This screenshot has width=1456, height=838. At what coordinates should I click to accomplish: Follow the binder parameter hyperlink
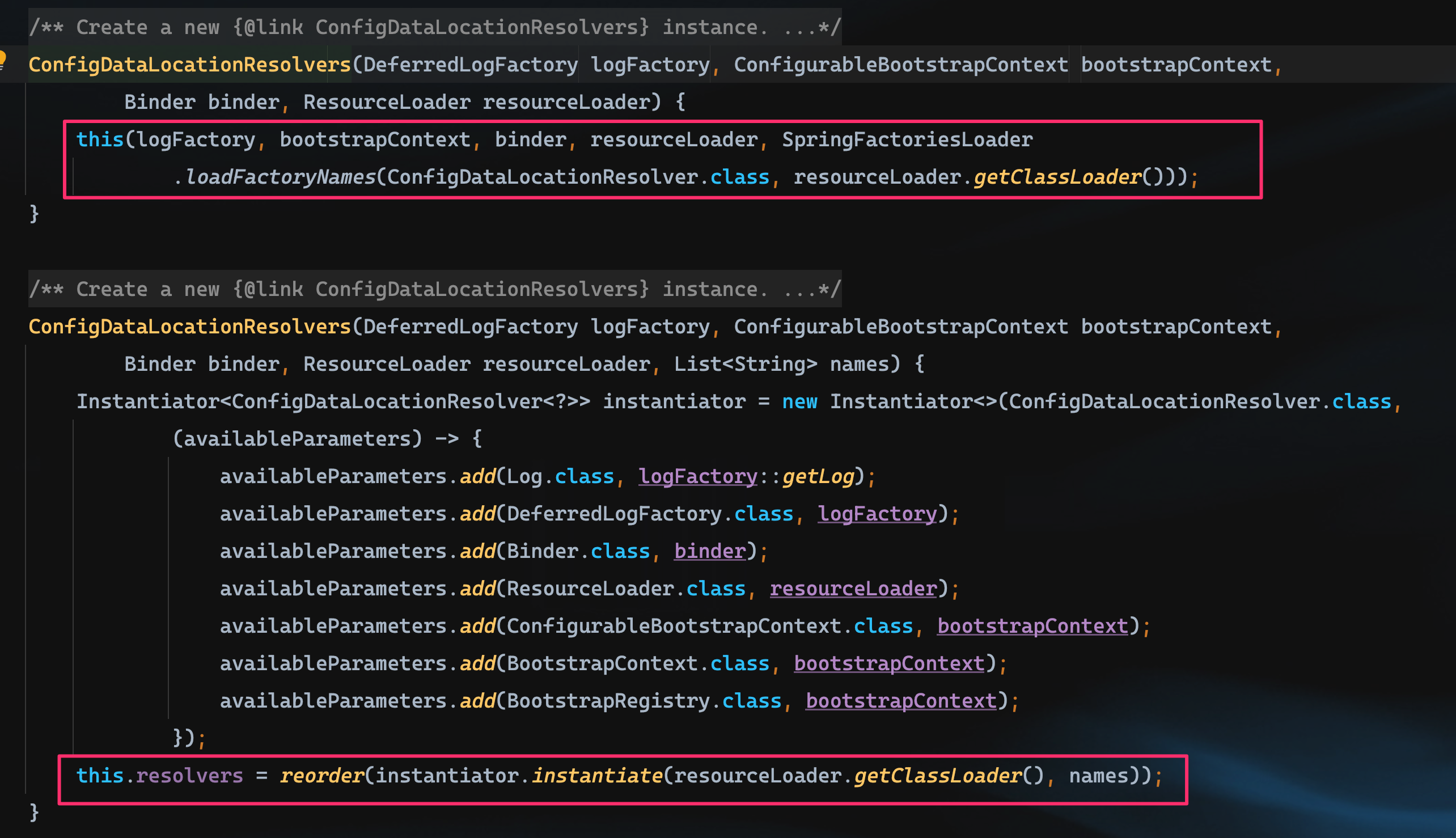click(x=710, y=551)
